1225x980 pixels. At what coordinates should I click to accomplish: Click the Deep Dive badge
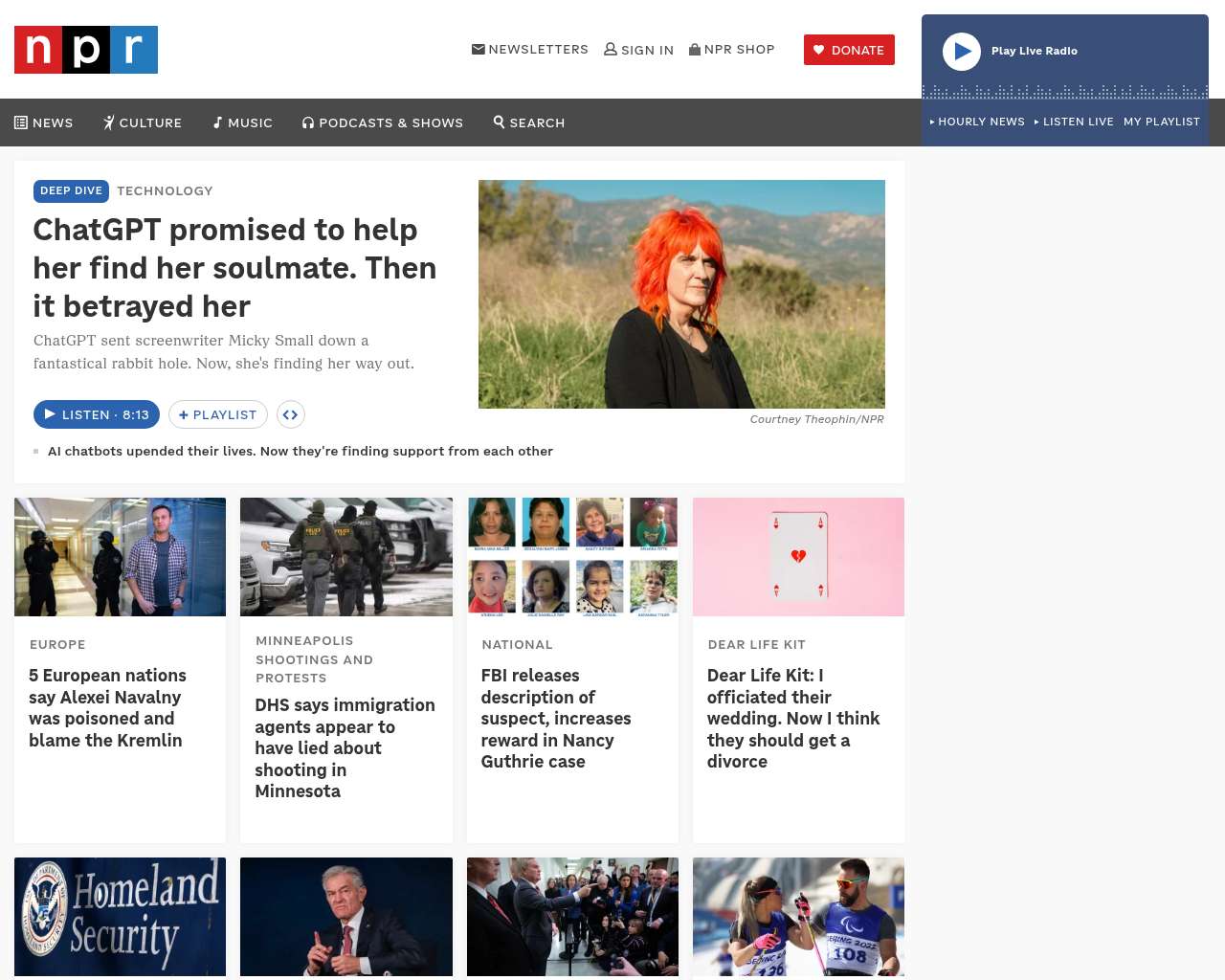pos(71,190)
